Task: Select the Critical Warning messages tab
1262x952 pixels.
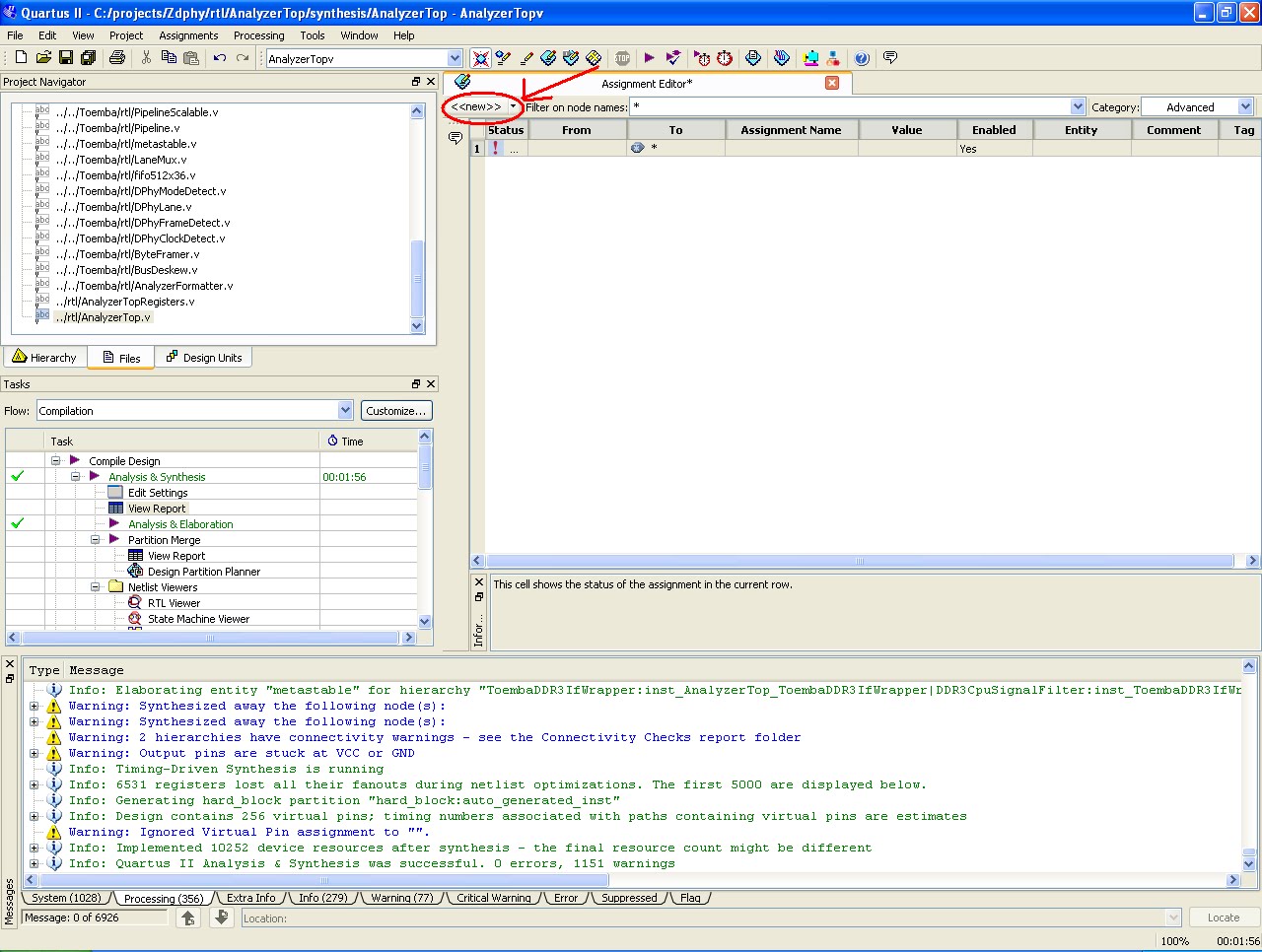Action: [x=493, y=898]
